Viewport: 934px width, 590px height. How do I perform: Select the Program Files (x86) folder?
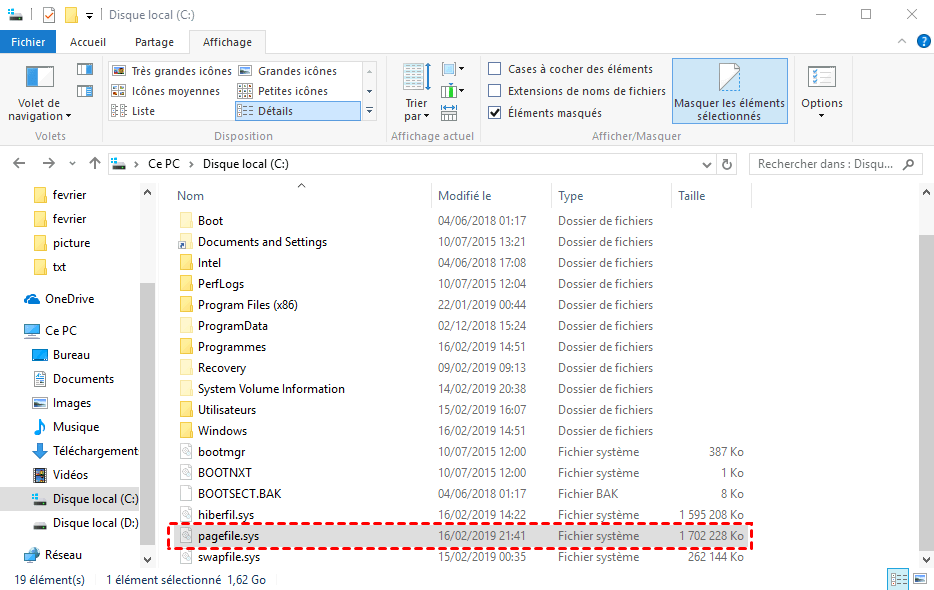point(248,305)
